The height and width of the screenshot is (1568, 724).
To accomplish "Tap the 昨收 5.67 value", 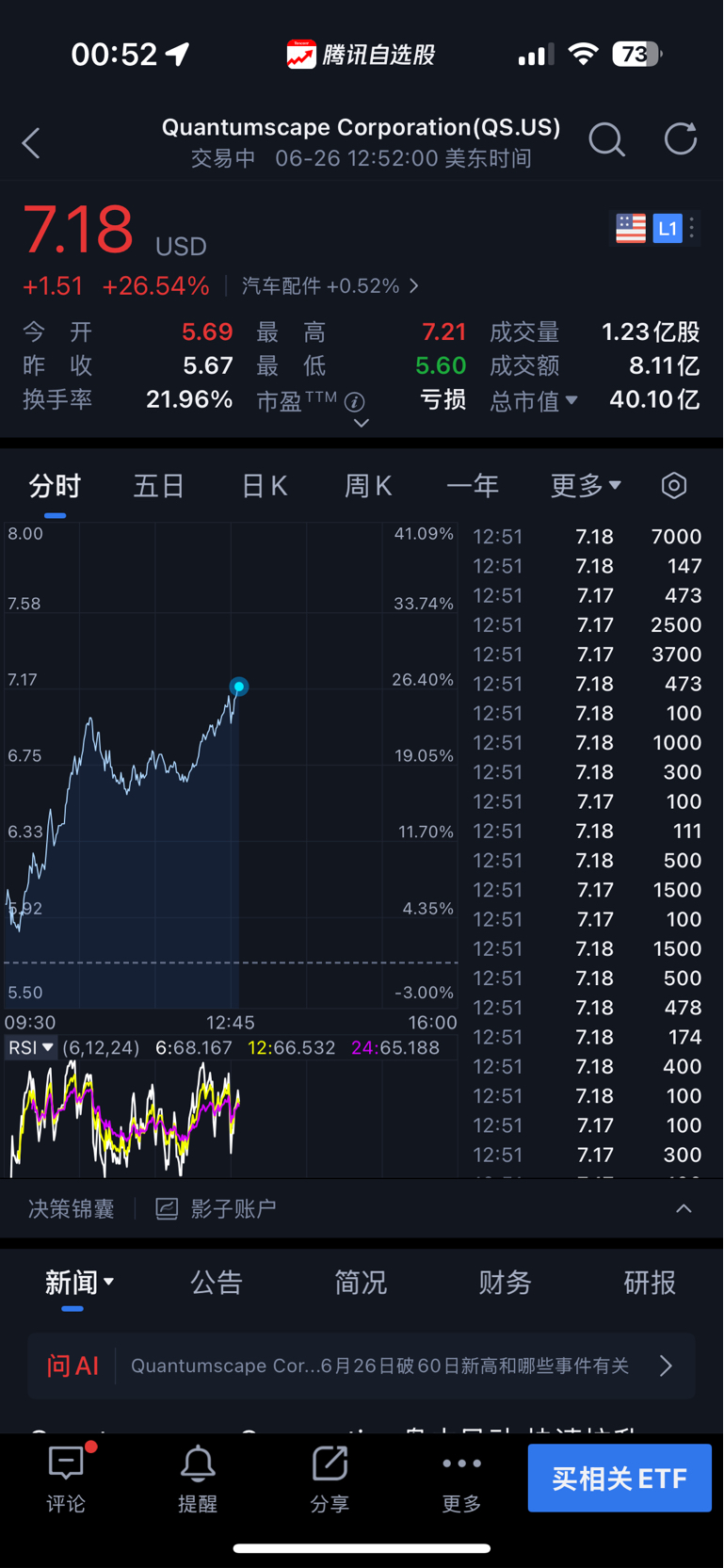I will (208, 365).
